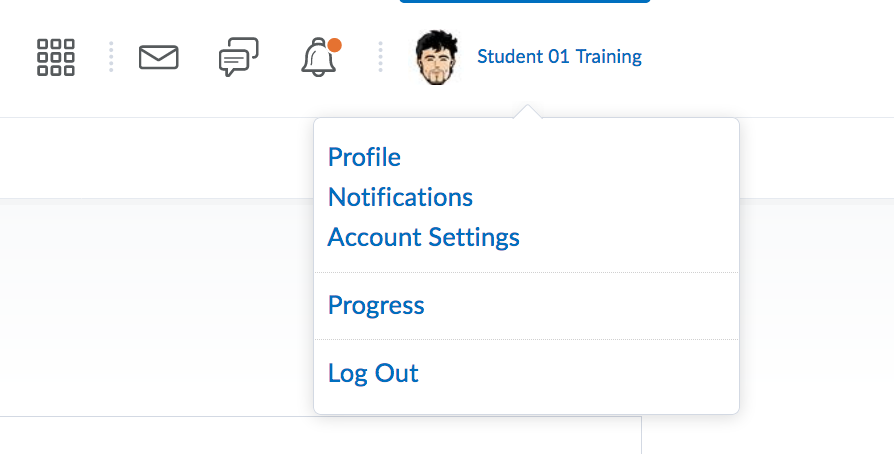894x454 pixels.
Task: Open message alerts envelope icon
Action: point(159,57)
